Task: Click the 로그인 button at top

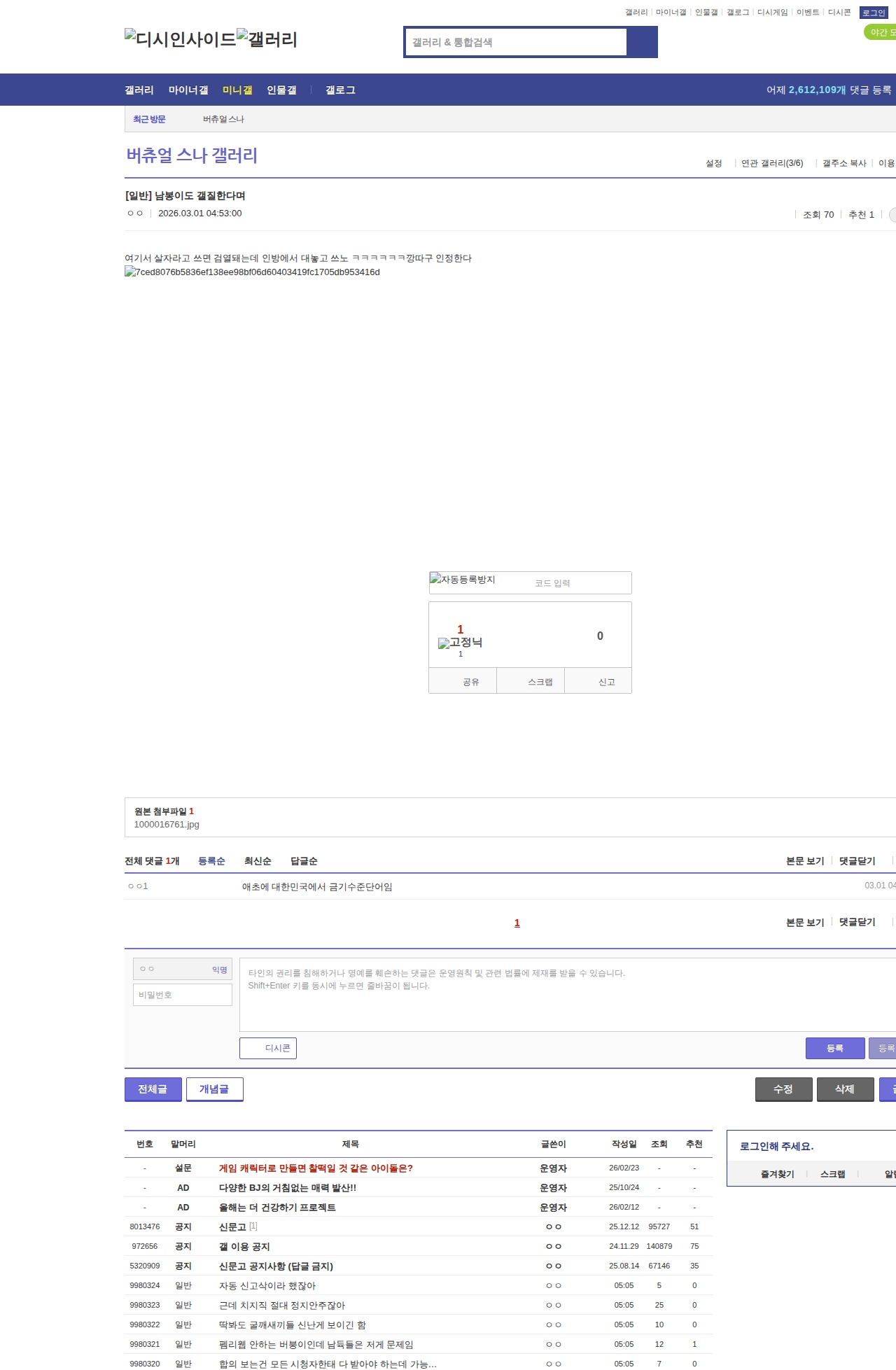Action: click(873, 13)
